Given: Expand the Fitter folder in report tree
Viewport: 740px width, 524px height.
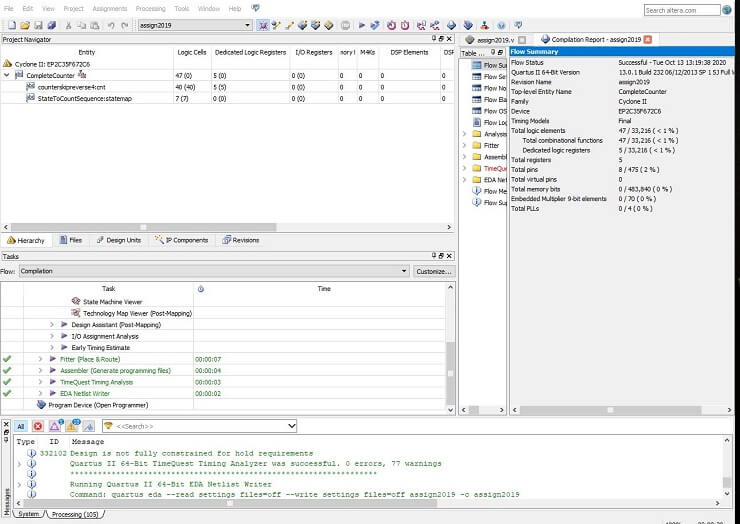Looking at the screenshot, I should [464, 145].
